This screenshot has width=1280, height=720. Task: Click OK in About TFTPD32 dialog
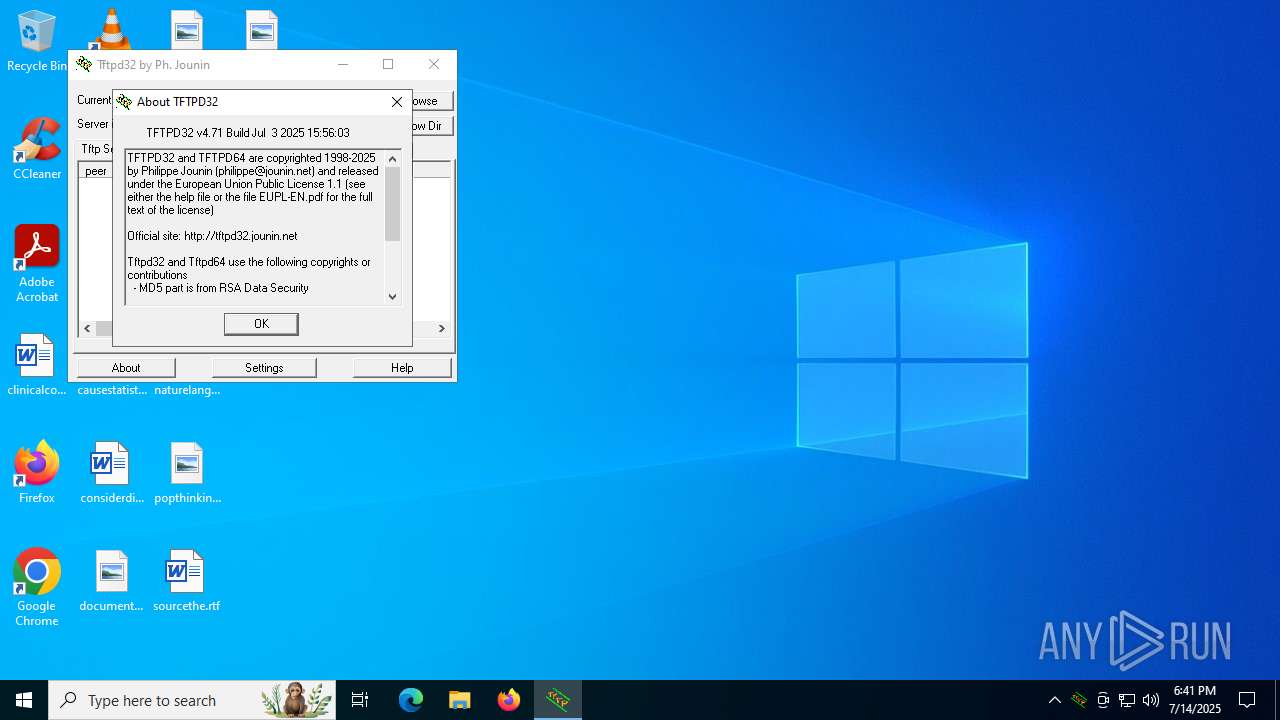tap(261, 324)
